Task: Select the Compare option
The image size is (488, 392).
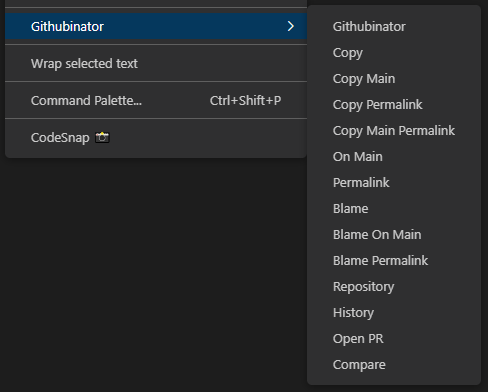Action: pyautogui.click(x=394, y=365)
